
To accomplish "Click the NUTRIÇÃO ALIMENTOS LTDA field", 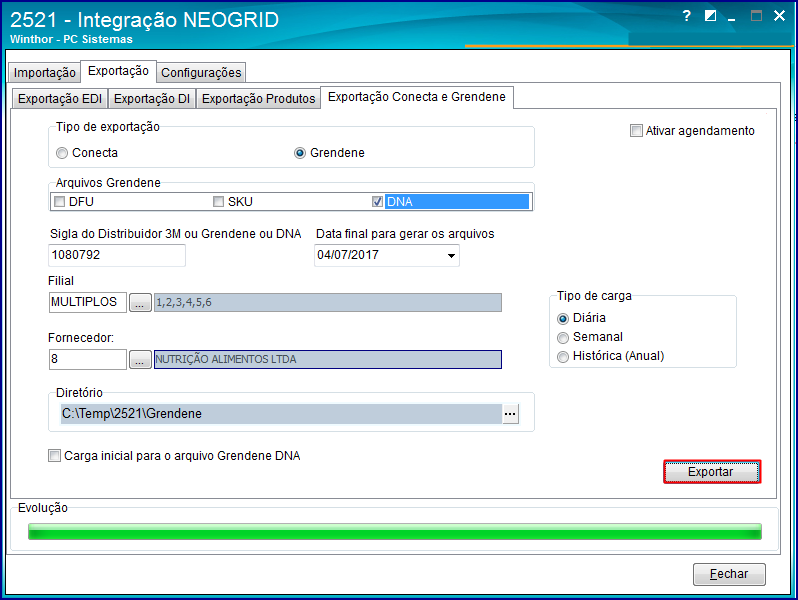I will pyautogui.click(x=328, y=359).
